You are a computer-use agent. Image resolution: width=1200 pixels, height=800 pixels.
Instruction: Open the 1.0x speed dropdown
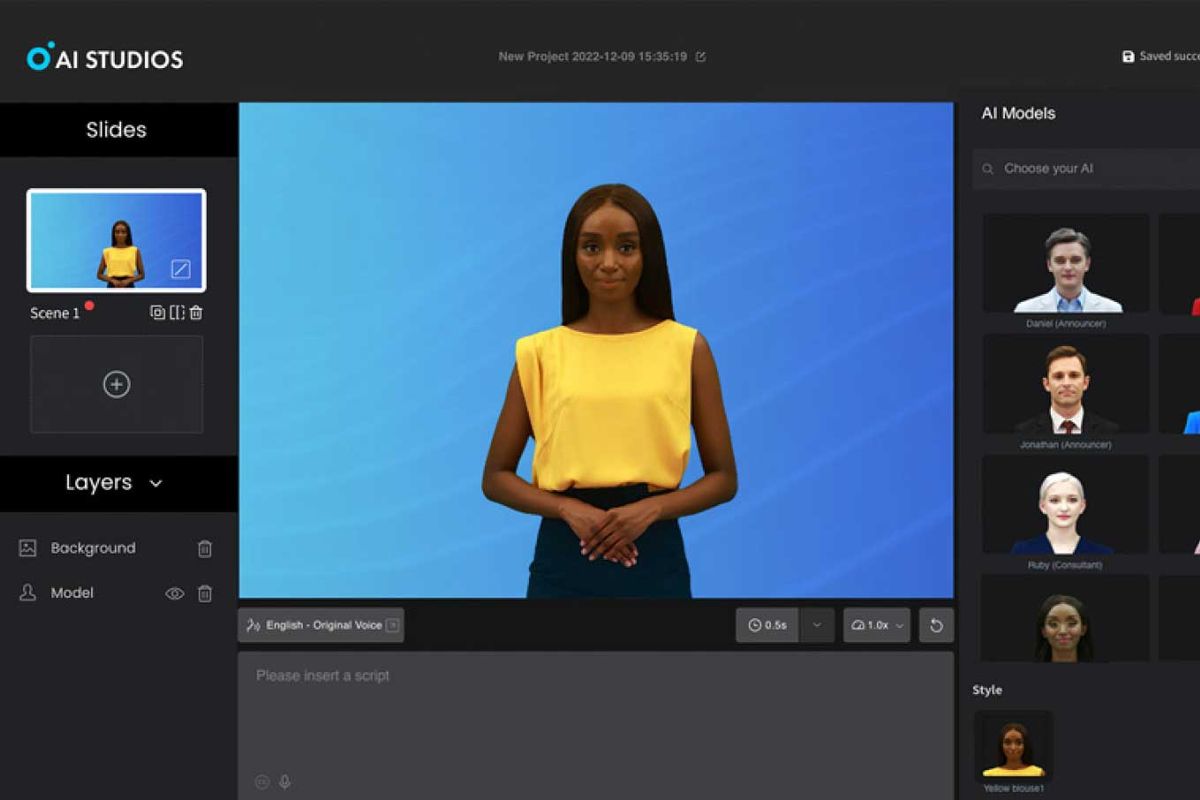click(876, 625)
